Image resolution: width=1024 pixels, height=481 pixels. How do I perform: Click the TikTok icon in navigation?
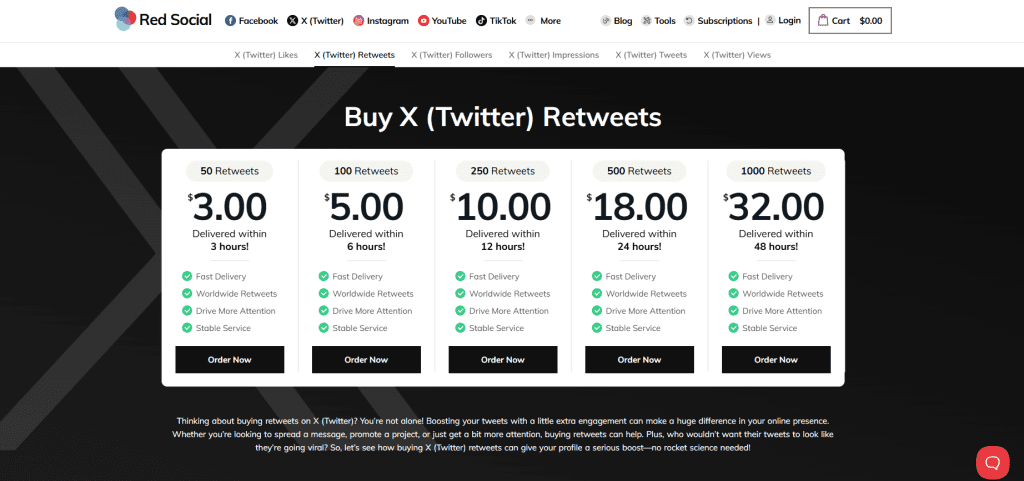point(481,21)
